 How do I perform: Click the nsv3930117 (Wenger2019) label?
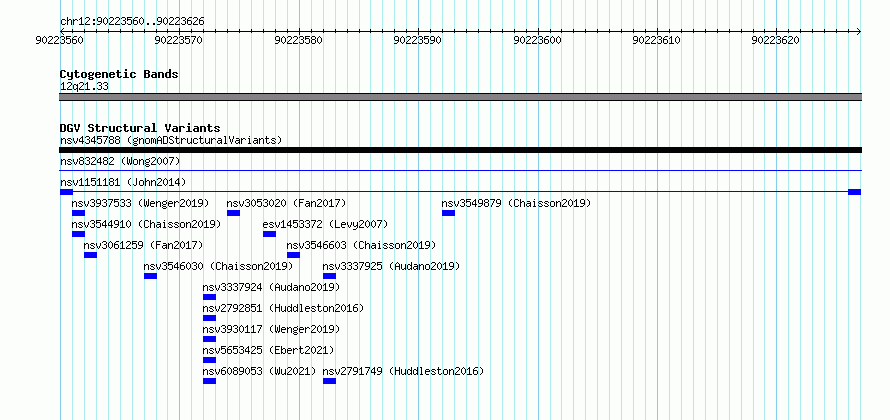click(x=271, y=329)
